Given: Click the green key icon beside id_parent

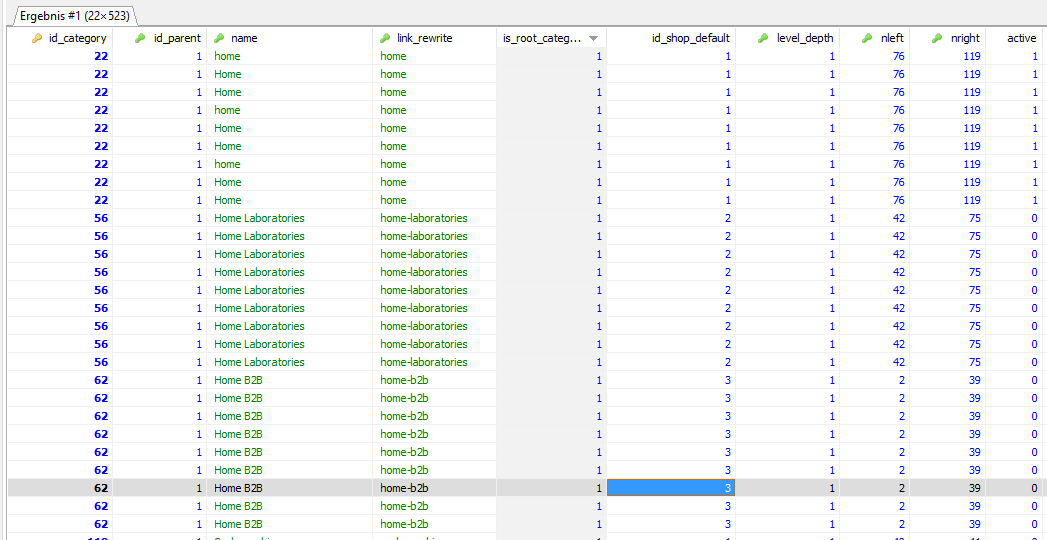Looking at the screenshot, I should [x=140, y=38].
